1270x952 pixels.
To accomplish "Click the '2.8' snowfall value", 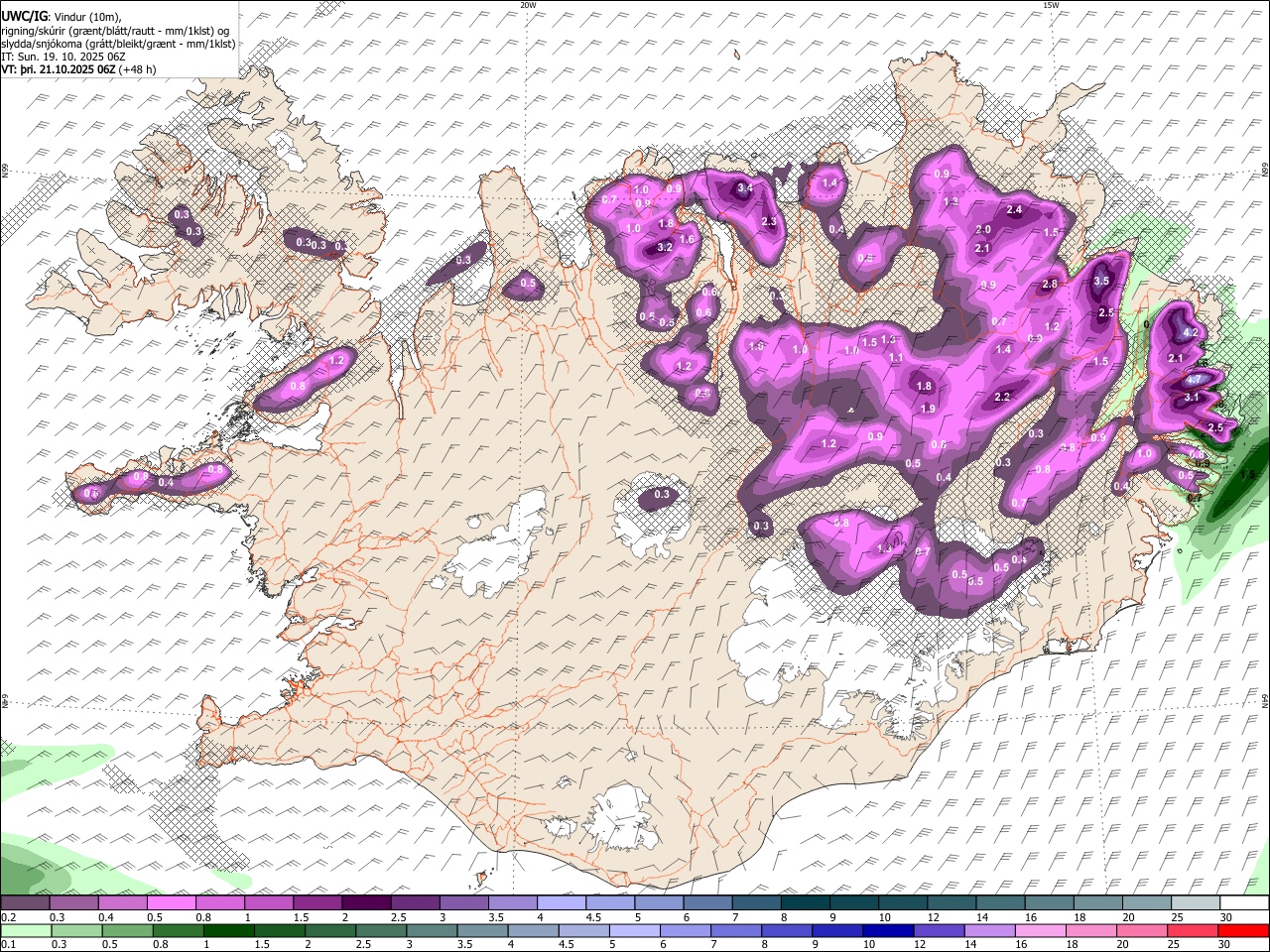I will (x=1050, y=285).
